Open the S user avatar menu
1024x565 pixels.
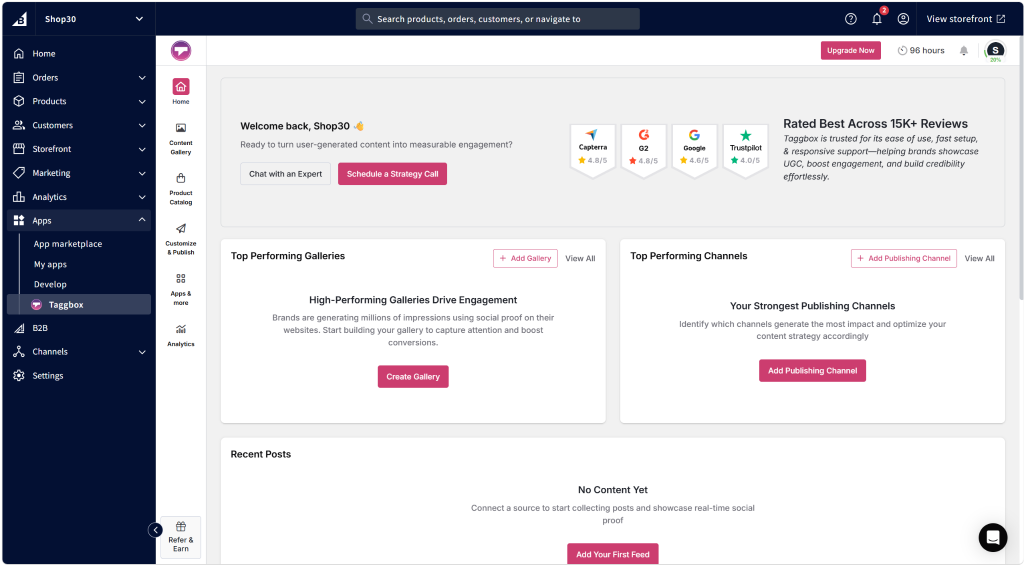pyautogui.click(x=995, y=50)
